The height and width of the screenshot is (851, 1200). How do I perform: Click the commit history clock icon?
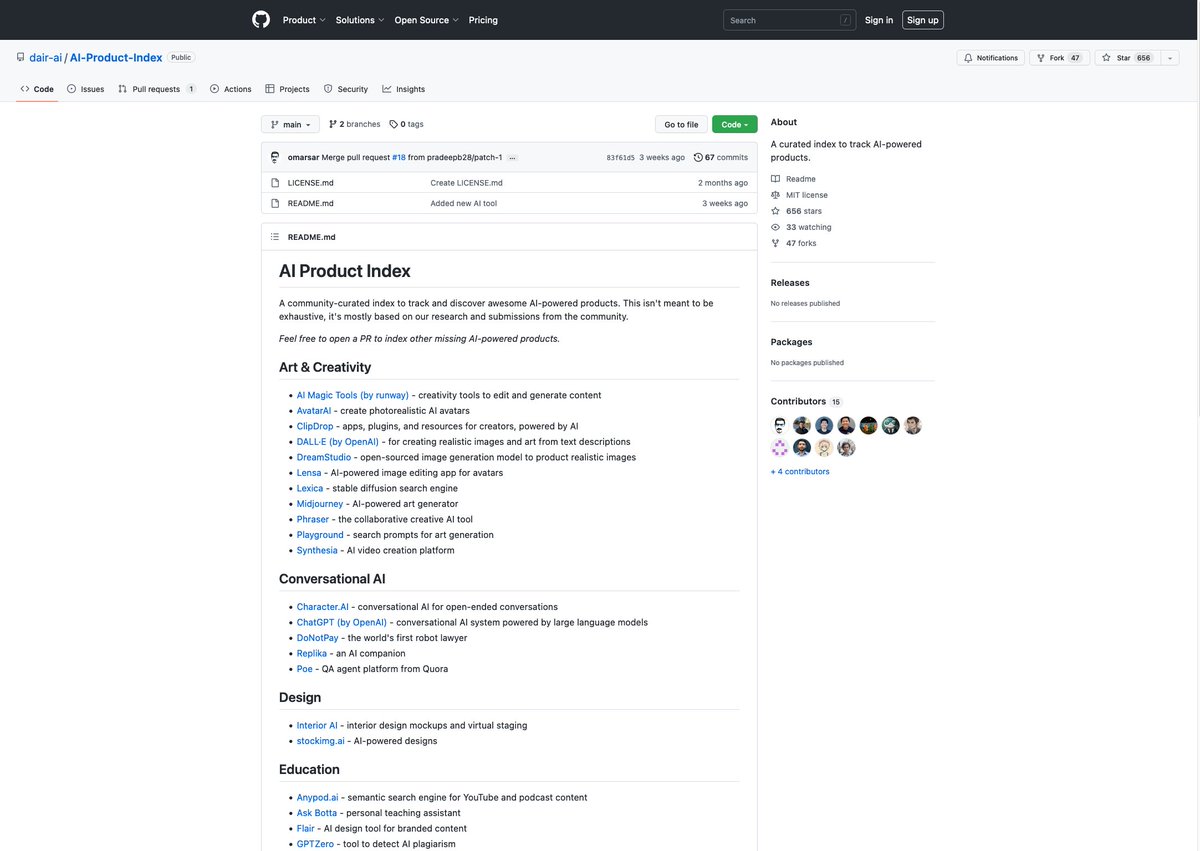point(698,157)
